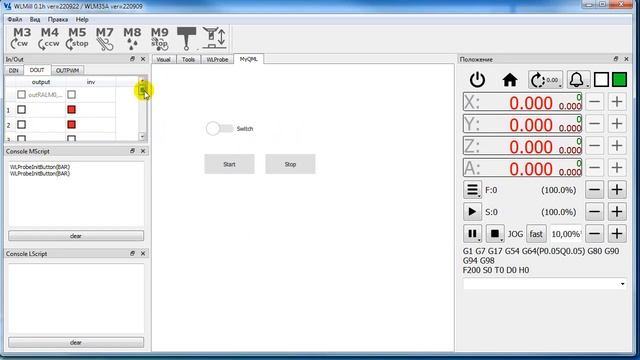Viewport: 640px width, 360px height.
Task: Undock the In/Out panel
Action: pyautogui.click(x=132, y=59)
